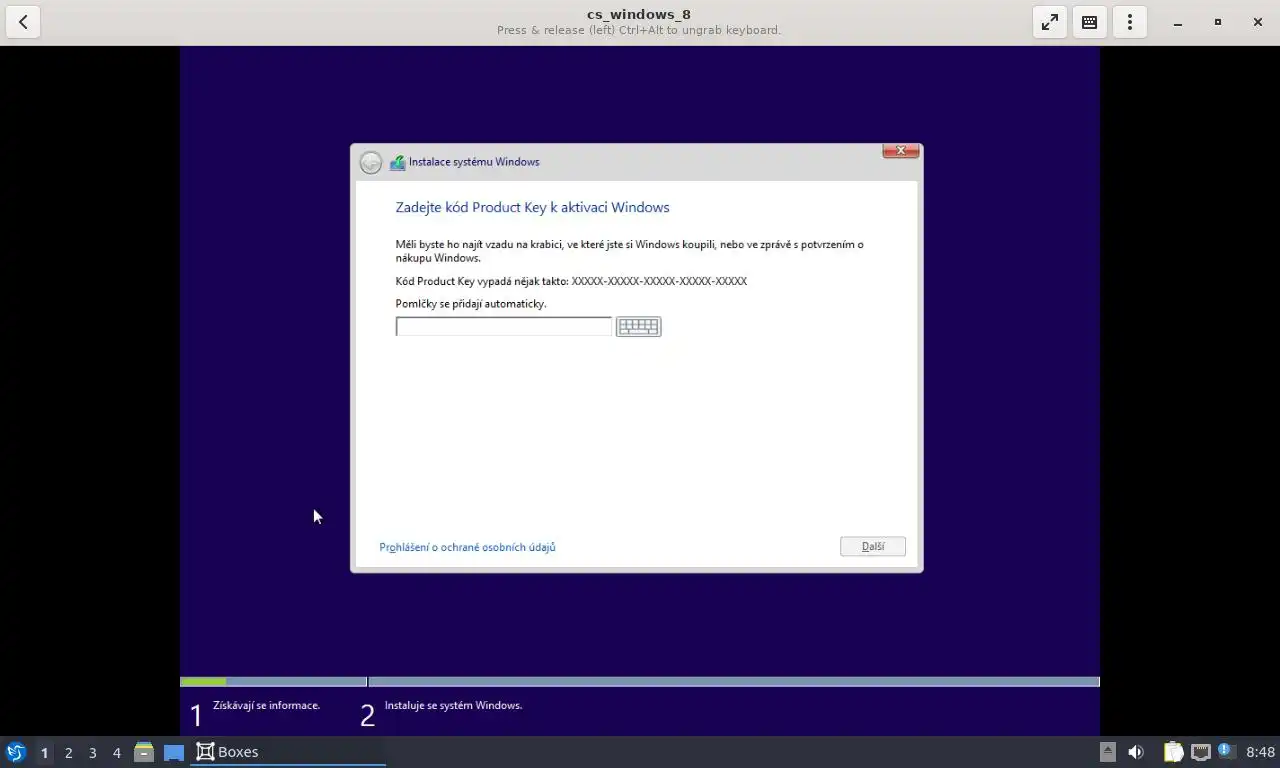The image size is (1280, 768).
Task: Switch to workspace 4
Action: click(x=116, y=752)
